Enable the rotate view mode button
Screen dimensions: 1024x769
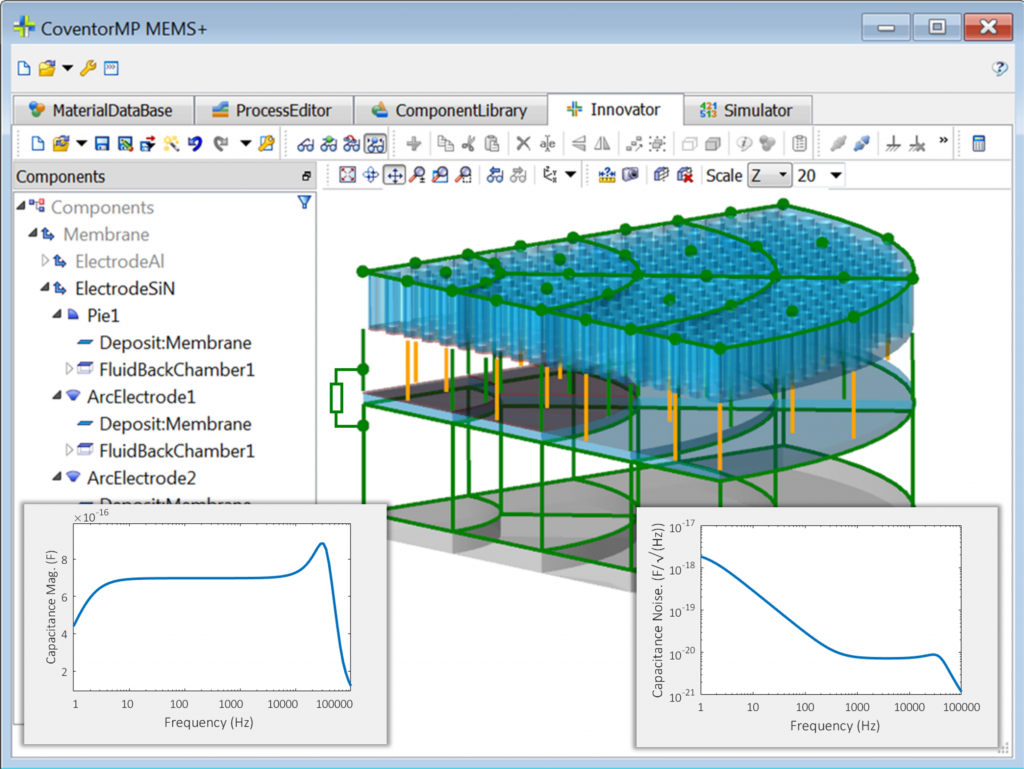[x=371, y=175]
